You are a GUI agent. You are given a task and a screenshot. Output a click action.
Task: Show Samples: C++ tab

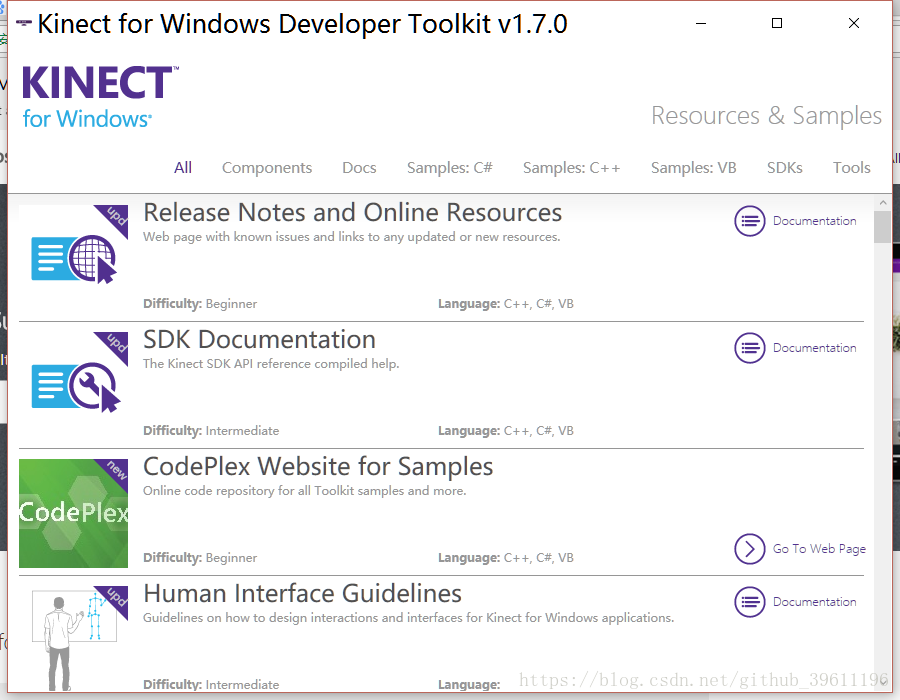click(x=571, y=168)
